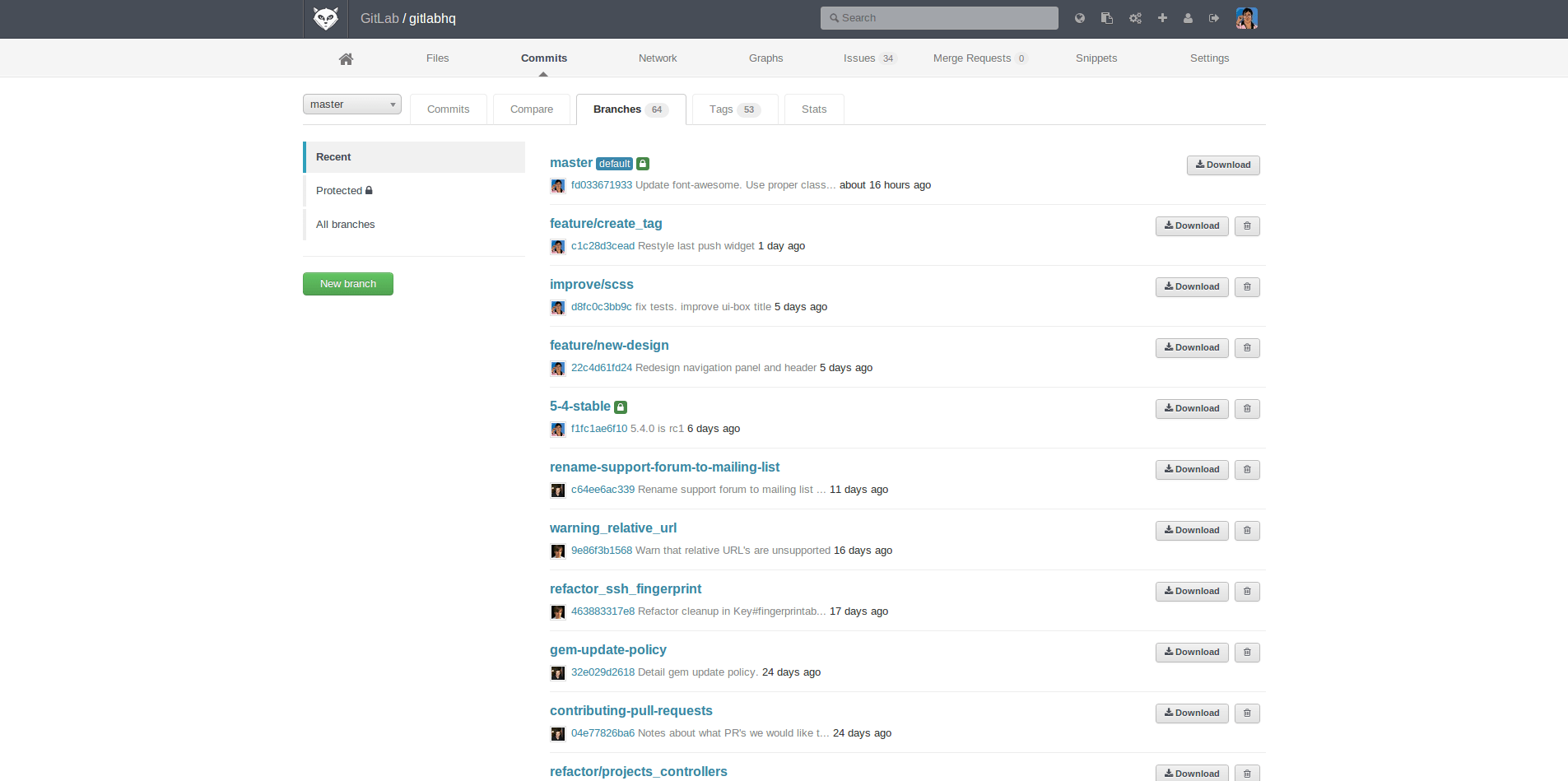Viewport: 1568px width, 781px height.
Task: Open the snippets file icon in header
Action: tap(1107, 17)
